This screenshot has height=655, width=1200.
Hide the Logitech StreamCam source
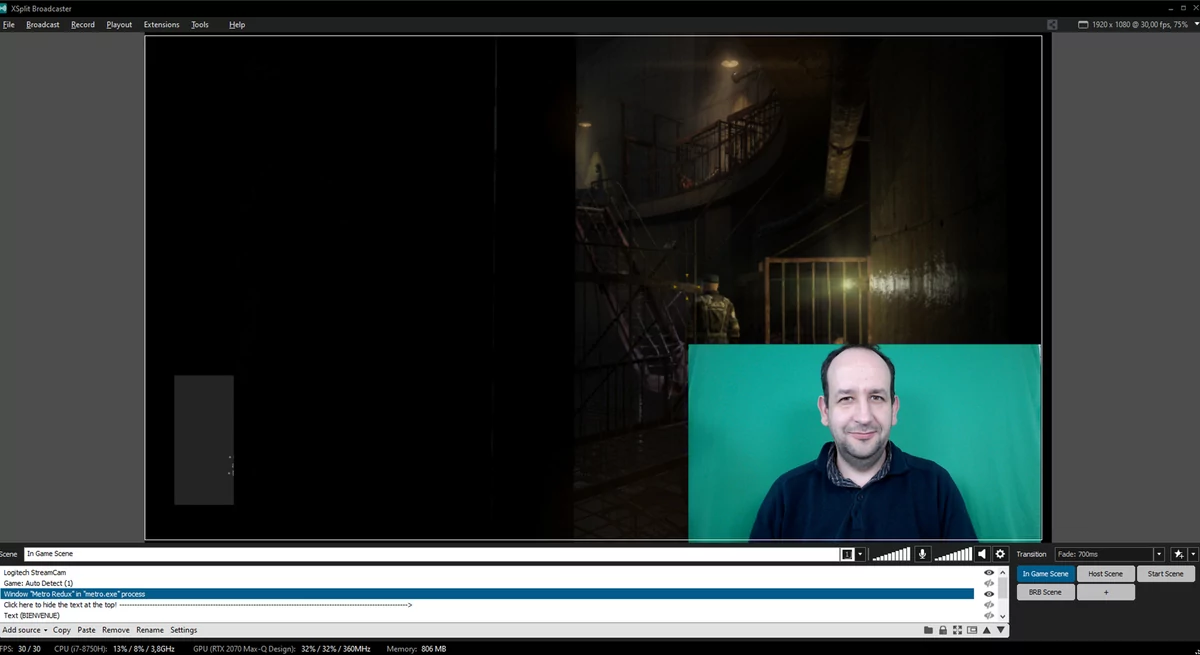pos(989,573)
